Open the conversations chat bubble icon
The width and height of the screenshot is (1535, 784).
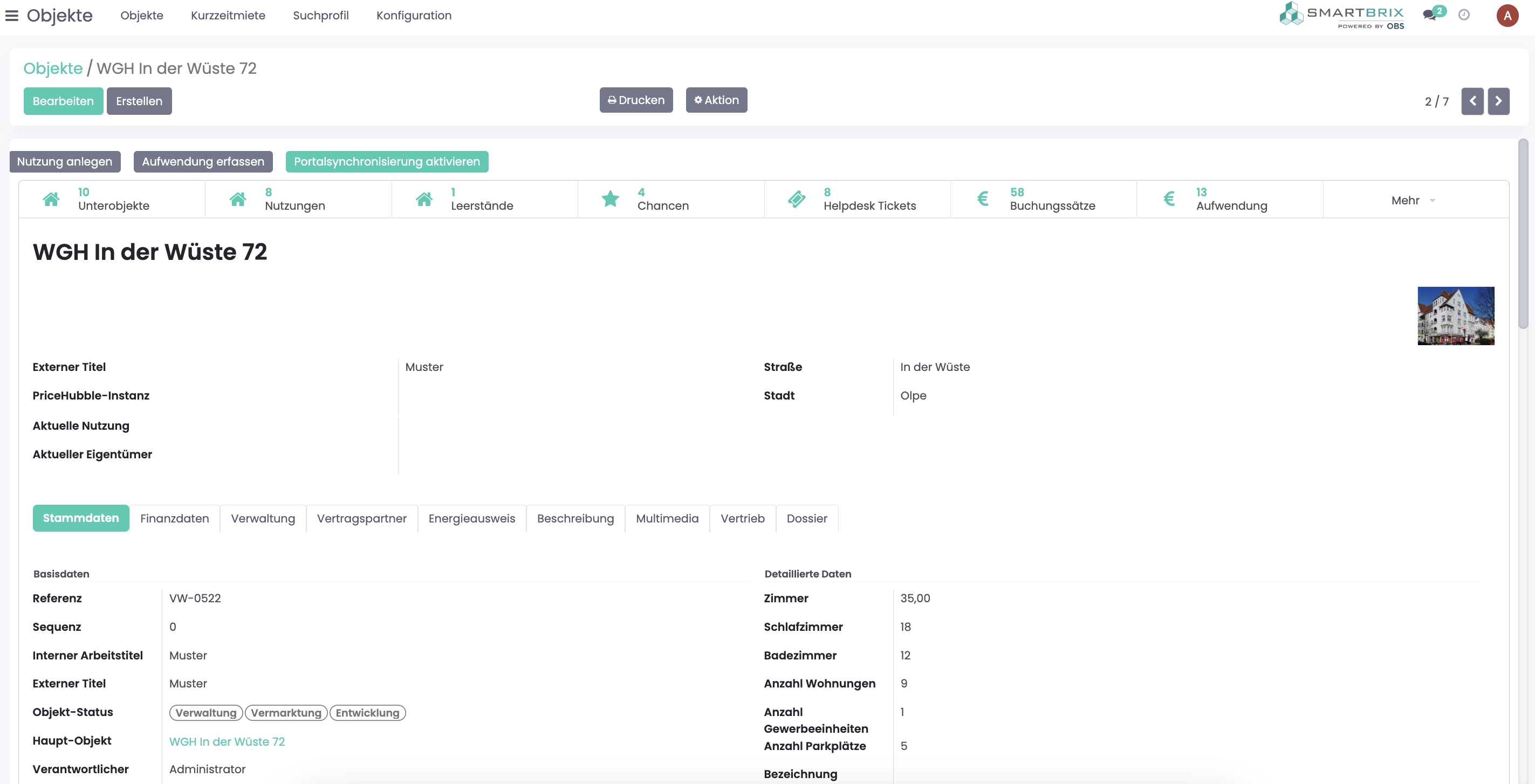click(x=1429, y=16)
